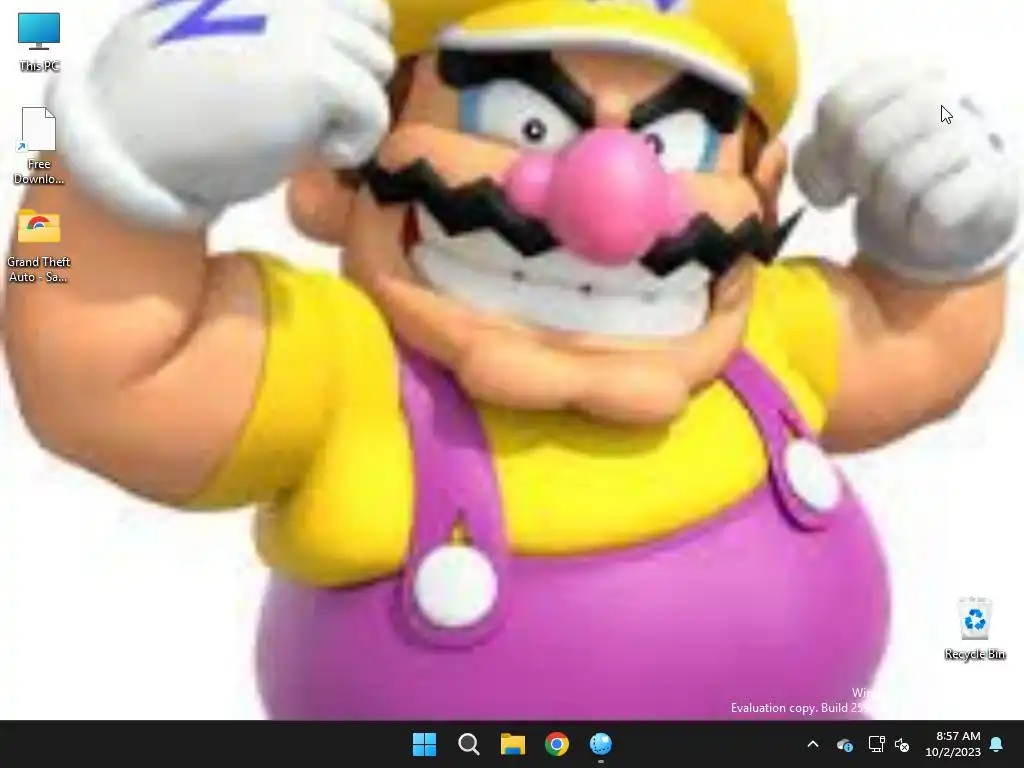Select the Free Download shortcut icon

coord(38,129)
